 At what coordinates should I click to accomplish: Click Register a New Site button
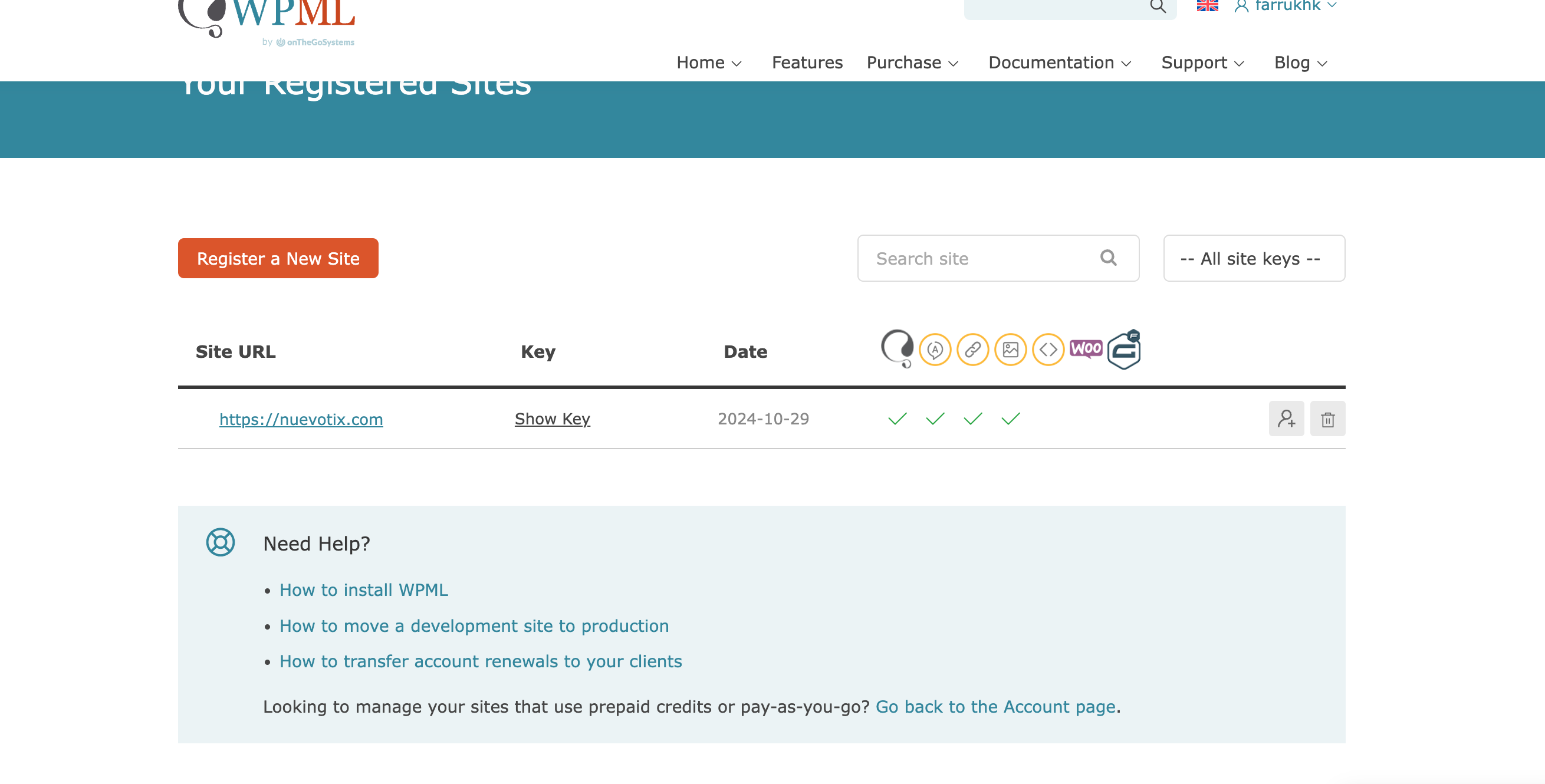(278, 258)
